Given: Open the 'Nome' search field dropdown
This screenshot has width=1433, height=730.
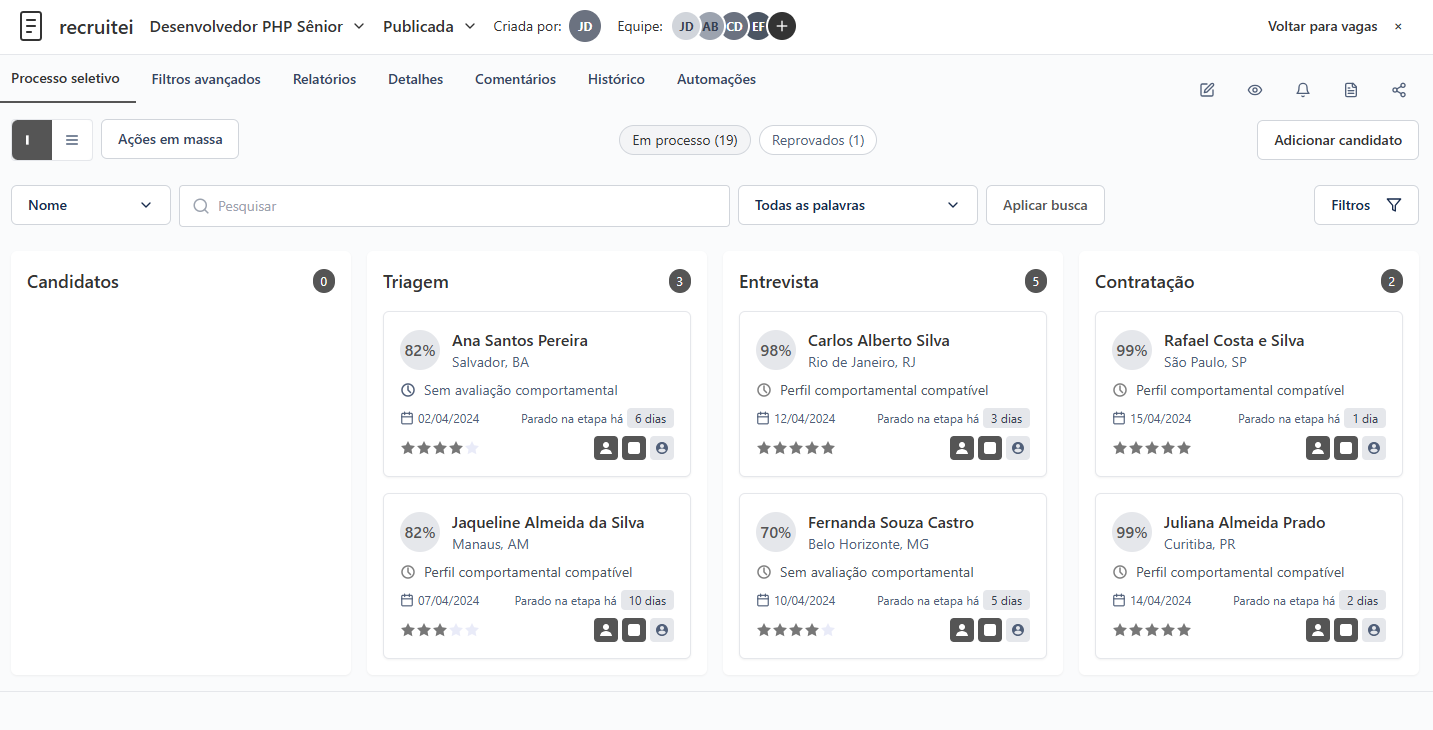Looking at the screenshot, I should pyautogui.click(x=90, y=204).
